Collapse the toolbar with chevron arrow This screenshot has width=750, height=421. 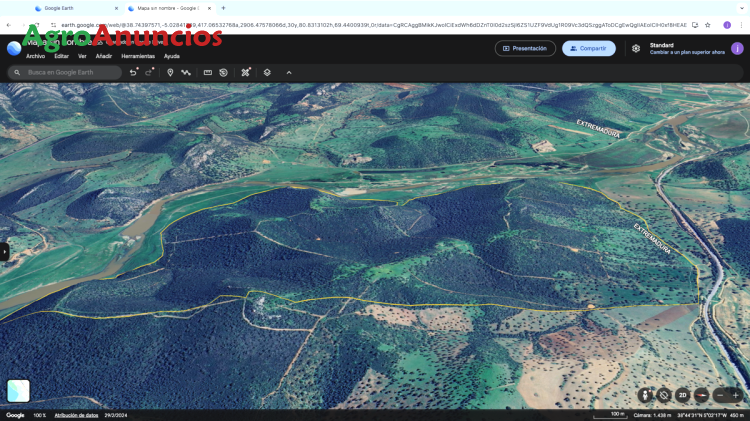pos(289,72)
